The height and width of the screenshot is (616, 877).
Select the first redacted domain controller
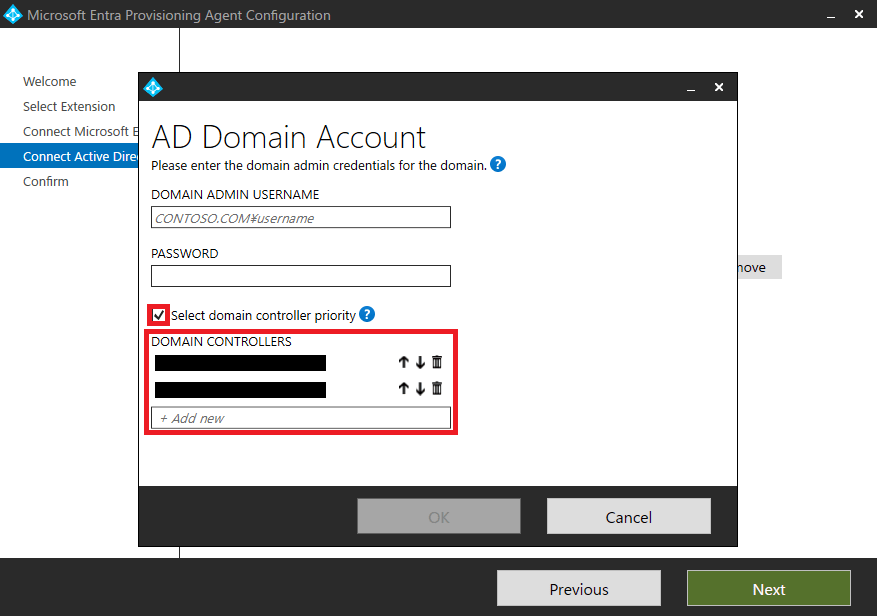(x=241, y=363)
